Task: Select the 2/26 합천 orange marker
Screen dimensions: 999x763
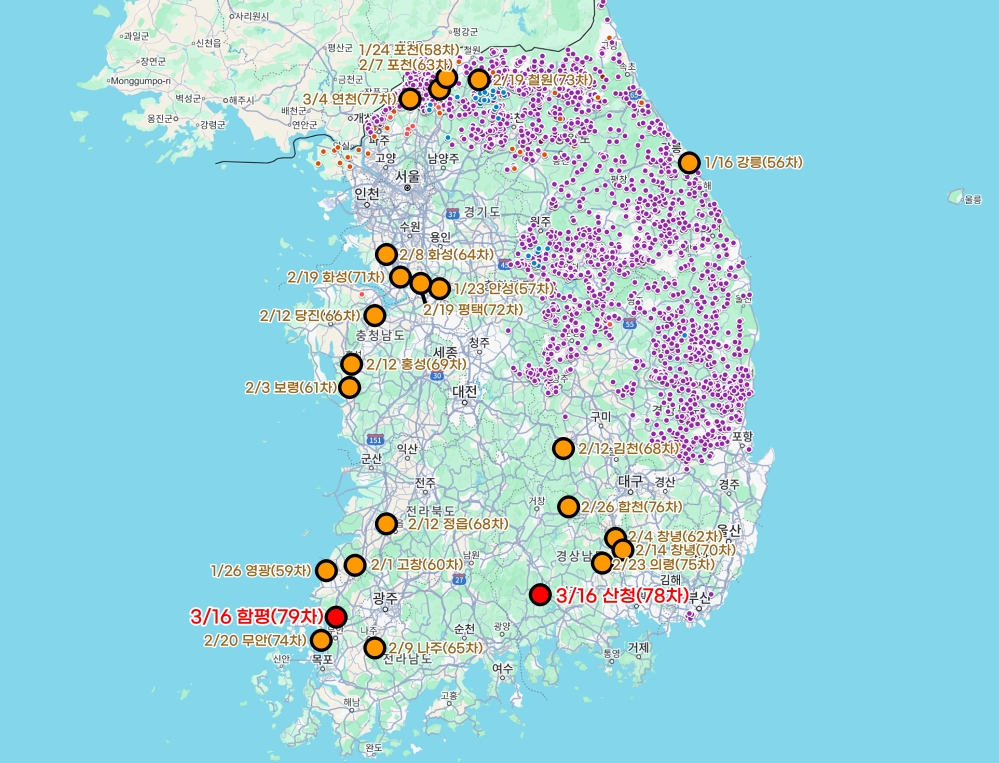Action: tap(569, 506)
